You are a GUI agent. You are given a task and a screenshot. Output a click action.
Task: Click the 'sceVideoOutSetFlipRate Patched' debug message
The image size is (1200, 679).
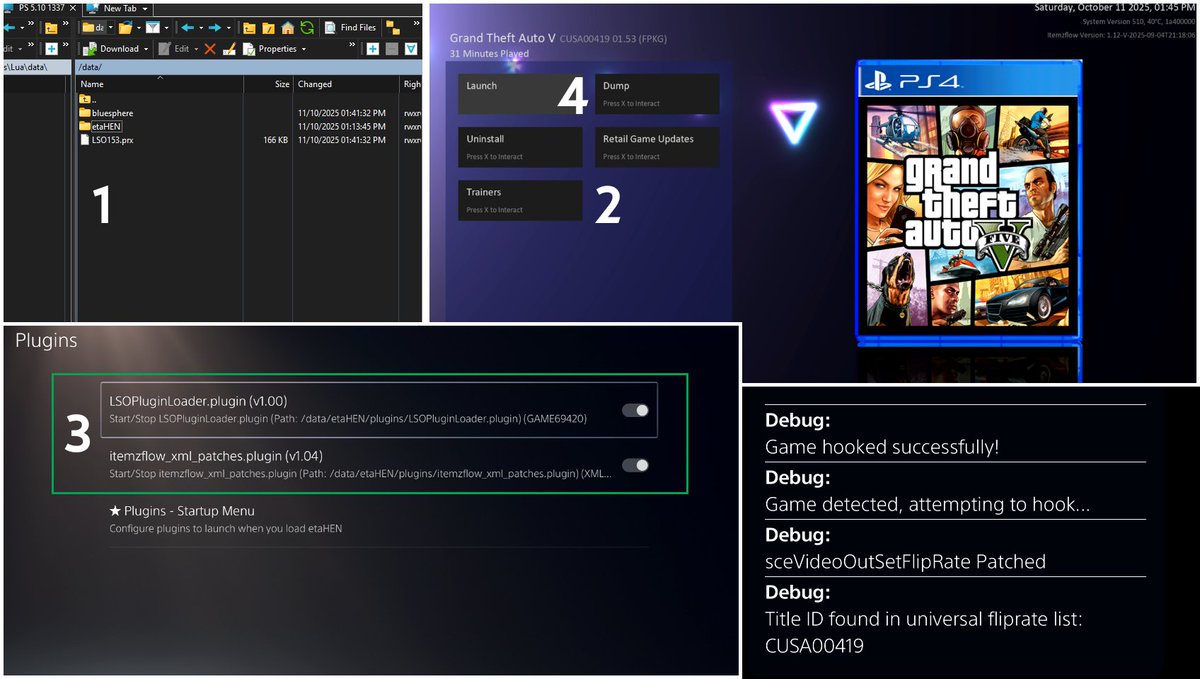905,562
